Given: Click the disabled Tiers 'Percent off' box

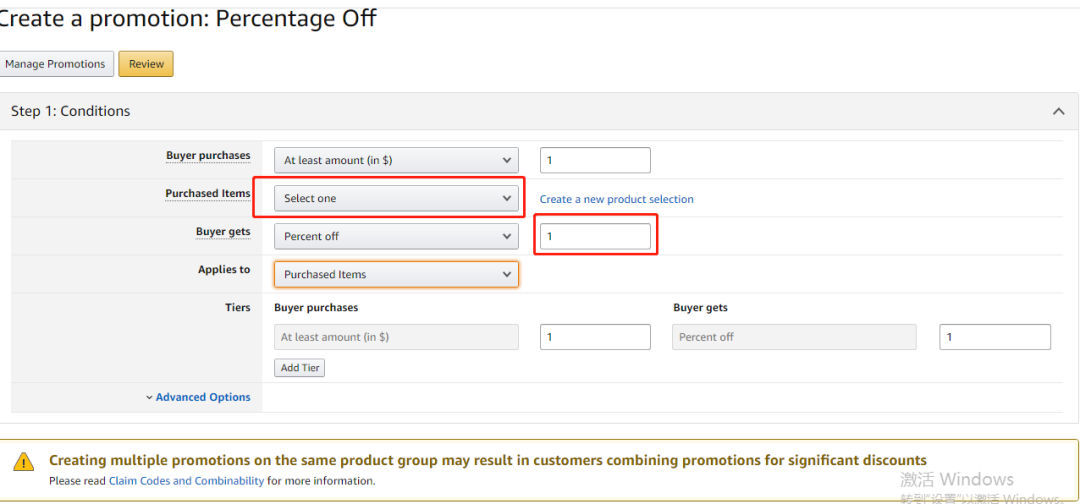Looking at the screenshot, I should (794, 337).
